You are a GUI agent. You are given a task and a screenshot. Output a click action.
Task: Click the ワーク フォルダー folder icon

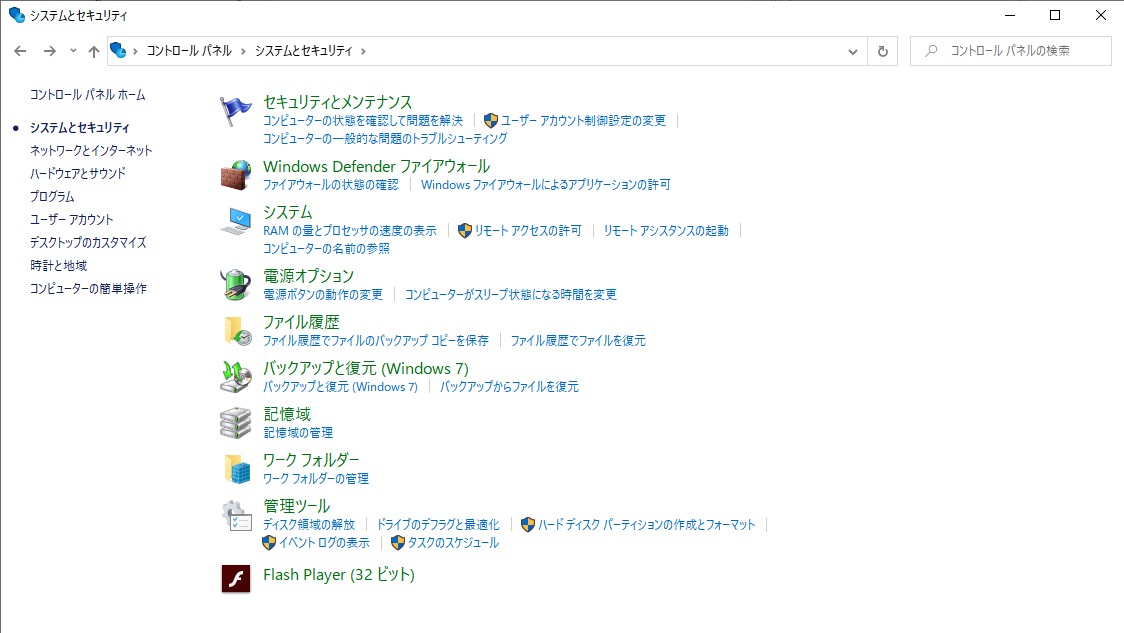pyautogui.click(x=236, y=468)
